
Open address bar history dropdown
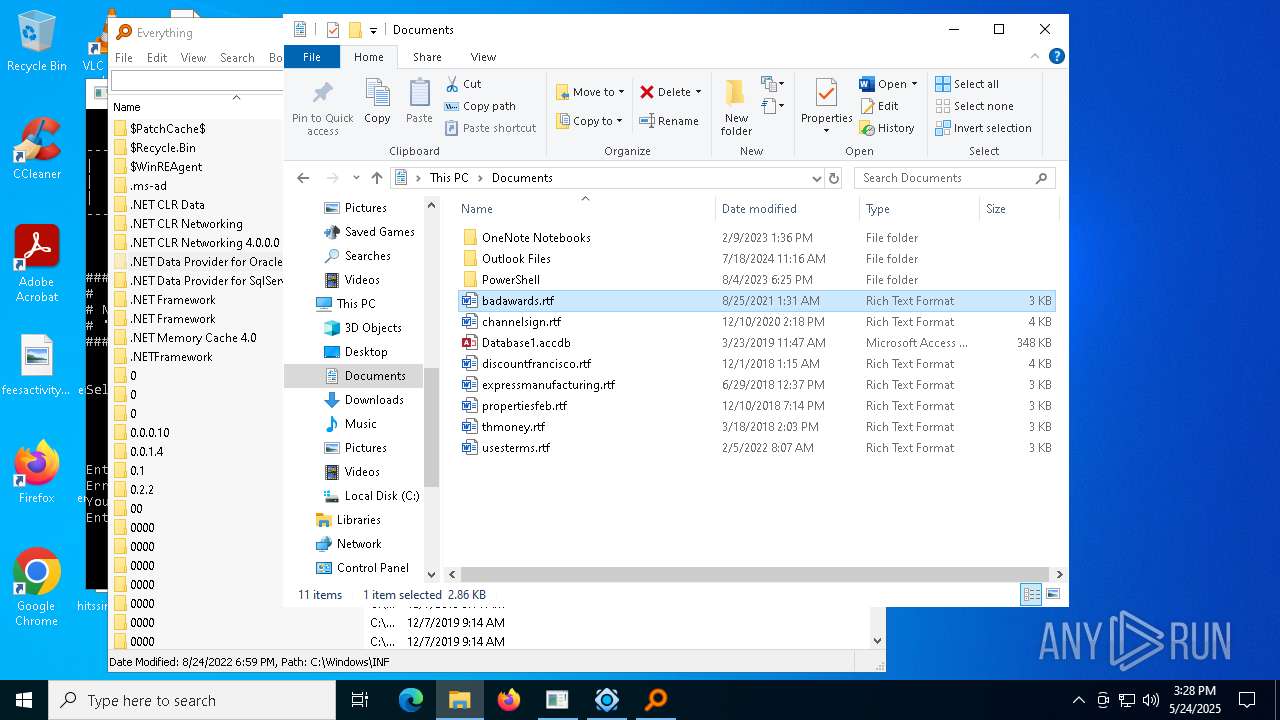click(817, 178)
